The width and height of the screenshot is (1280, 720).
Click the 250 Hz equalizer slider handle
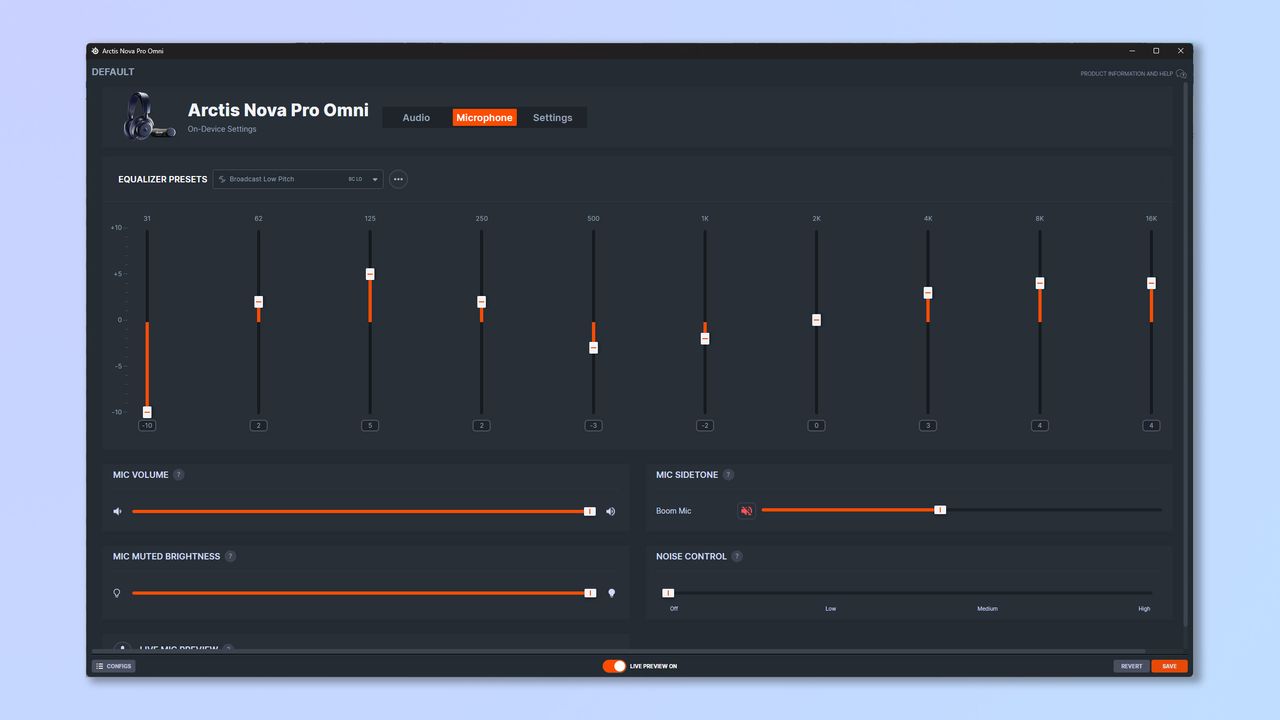coord(481,302)
